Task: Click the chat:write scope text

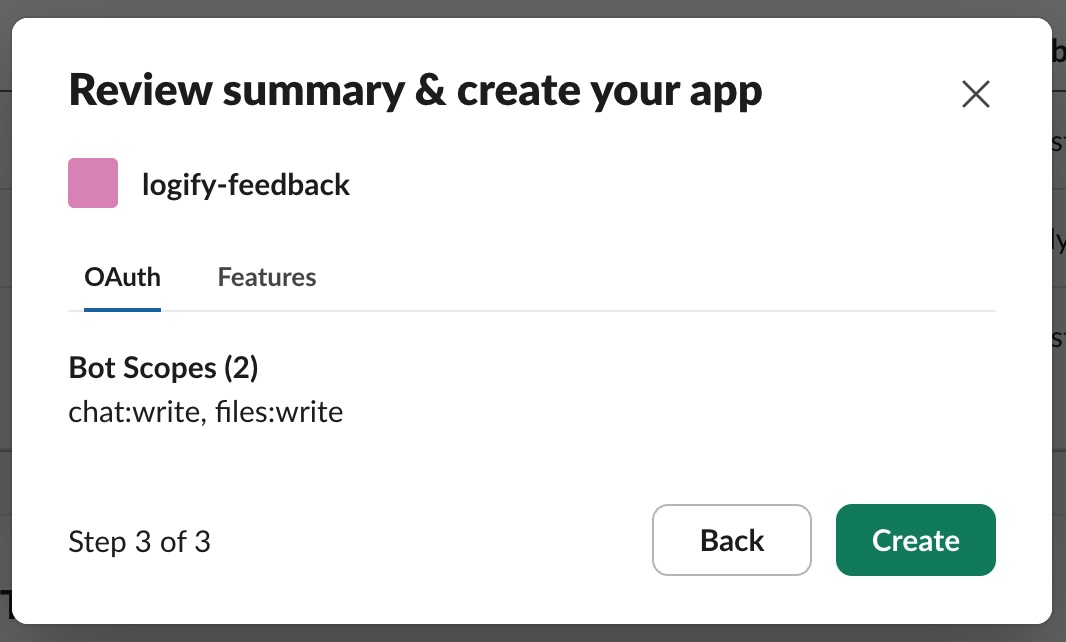Action: coord(132,412)
